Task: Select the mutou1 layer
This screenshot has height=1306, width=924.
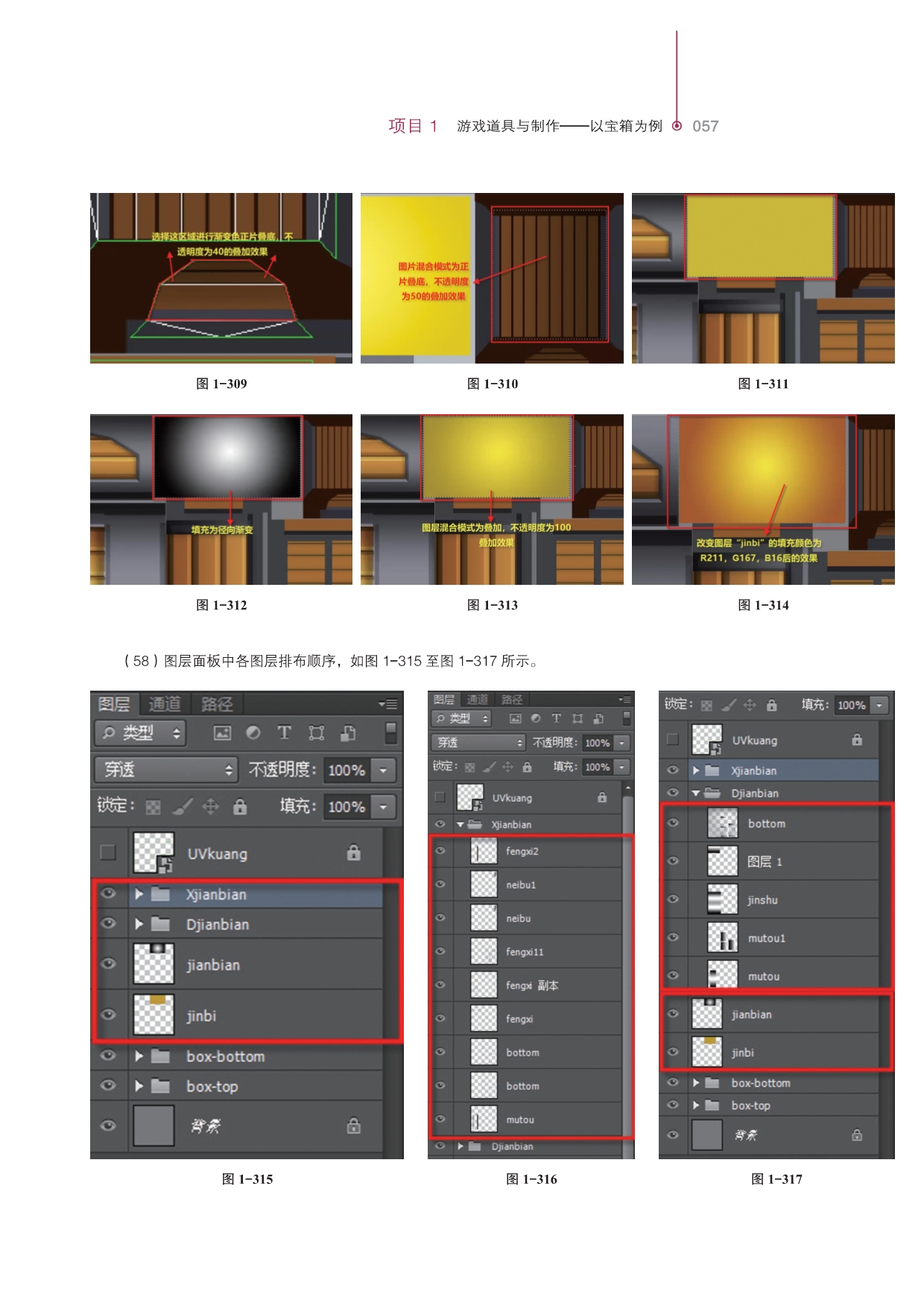Action: click(x=767, y=938)
